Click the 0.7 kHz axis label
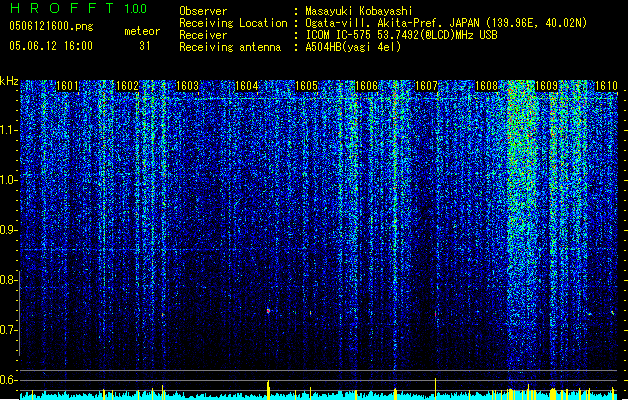The image size is (629, 400). [x=8, y=330]
